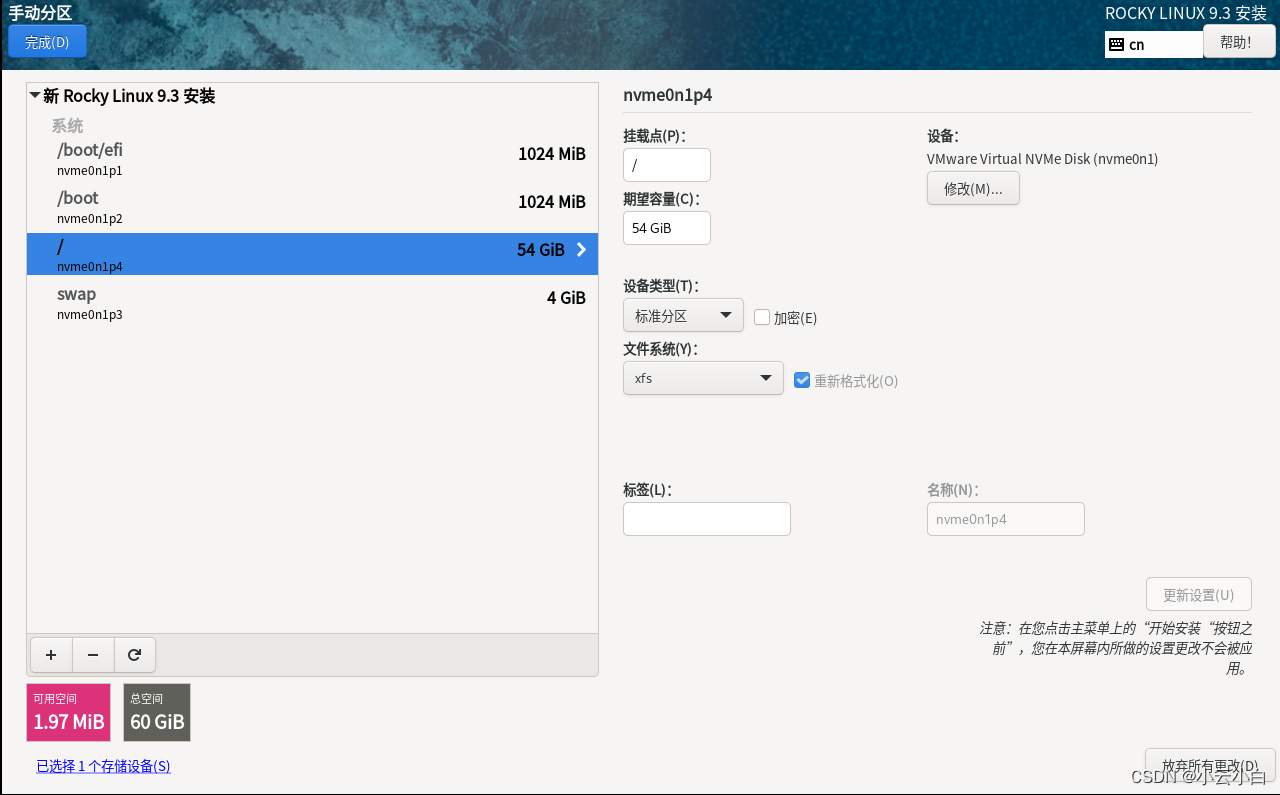Screen dimensions: 1280x795
Task: Click the 系统 group label
Action: pos(68,126)
